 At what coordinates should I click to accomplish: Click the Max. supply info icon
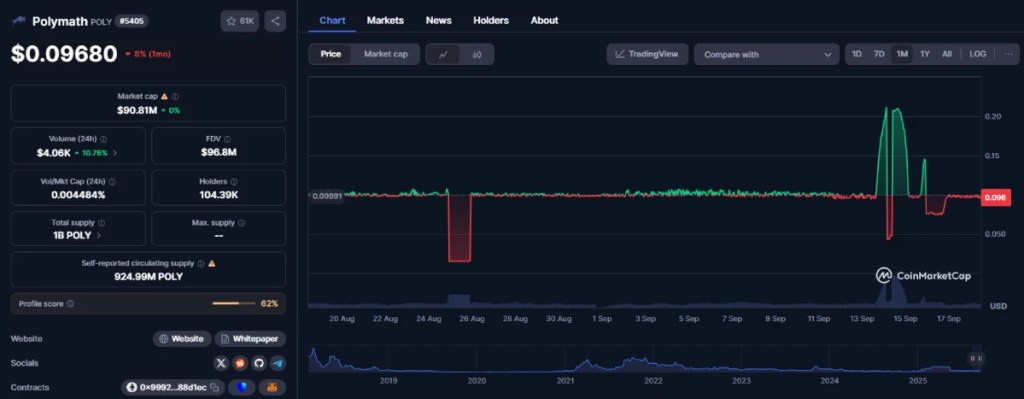click(241, 223)
